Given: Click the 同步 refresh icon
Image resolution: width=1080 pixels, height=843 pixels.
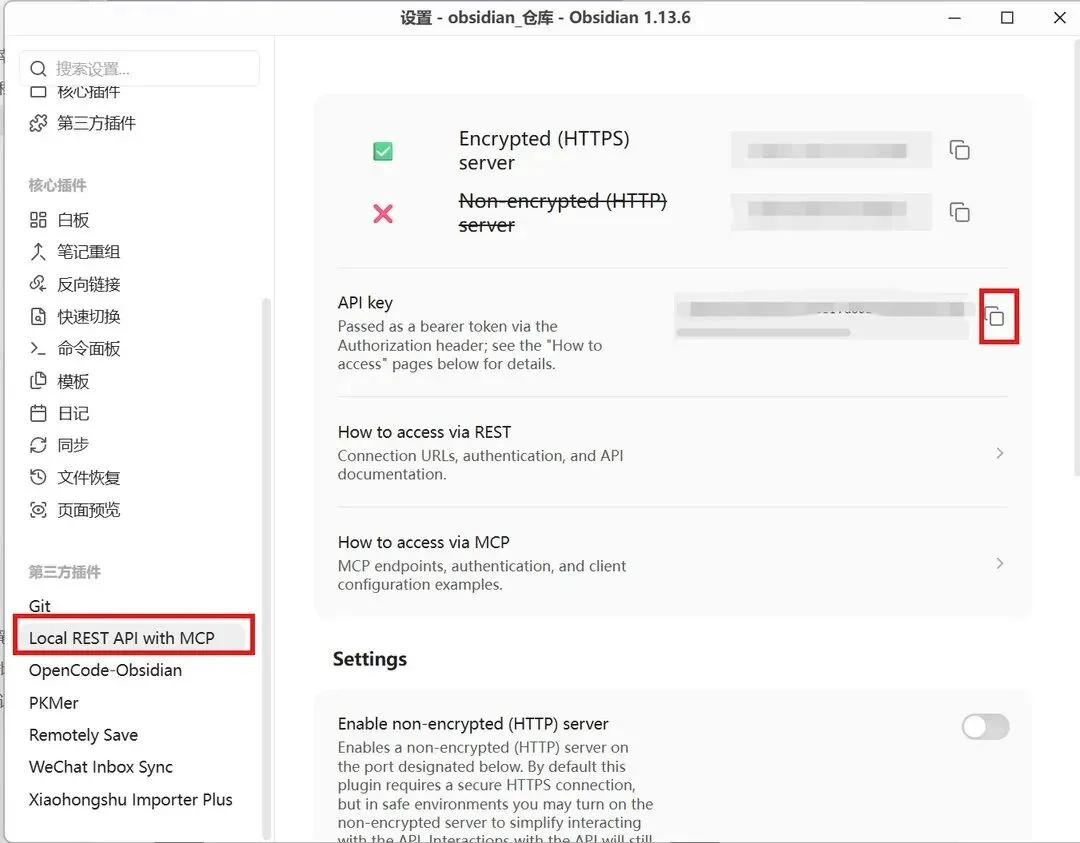Looking at the screenshot, I should (39, 445).
